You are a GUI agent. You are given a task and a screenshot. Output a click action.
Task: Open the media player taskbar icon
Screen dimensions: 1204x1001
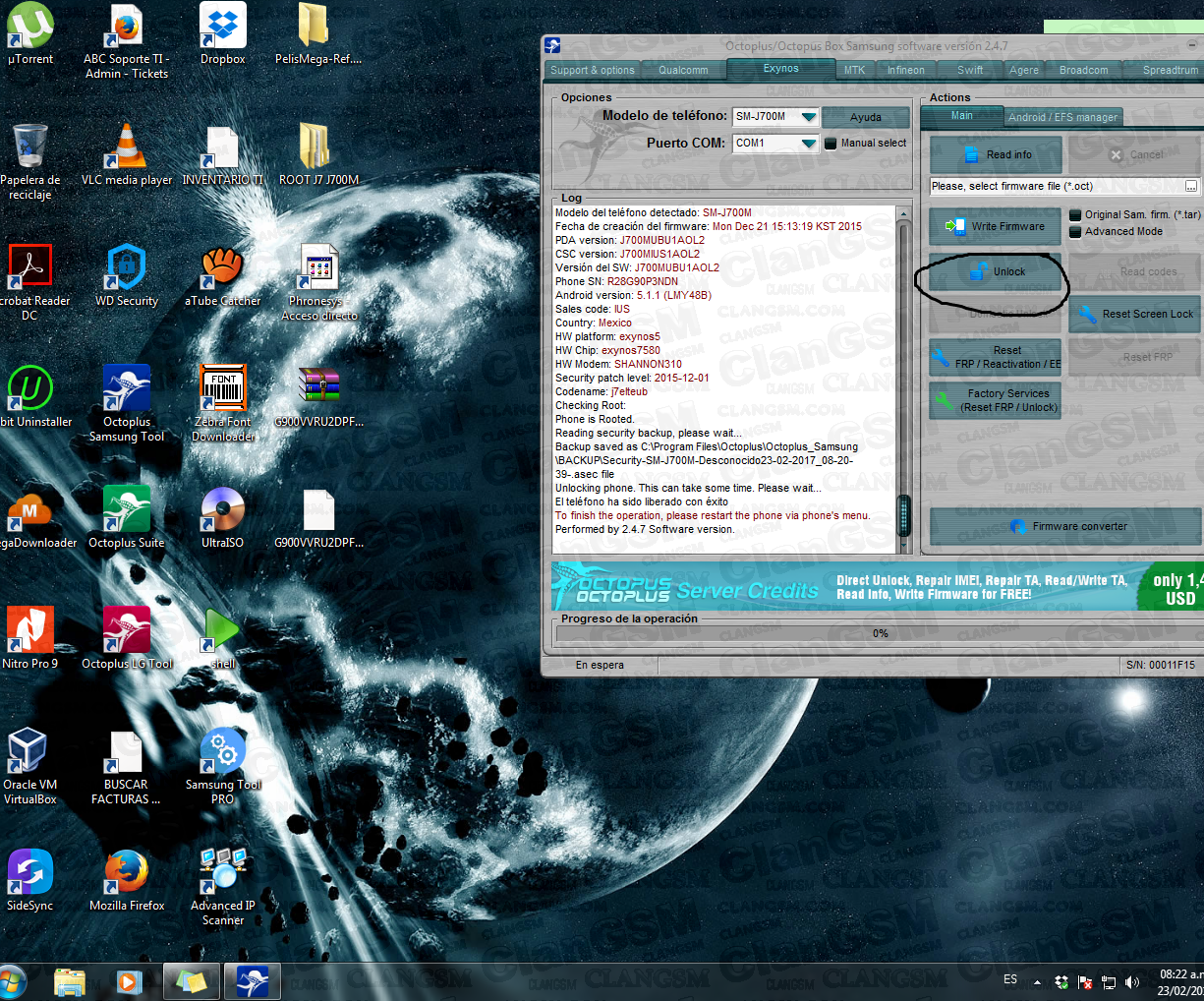(x=128, y=981)
